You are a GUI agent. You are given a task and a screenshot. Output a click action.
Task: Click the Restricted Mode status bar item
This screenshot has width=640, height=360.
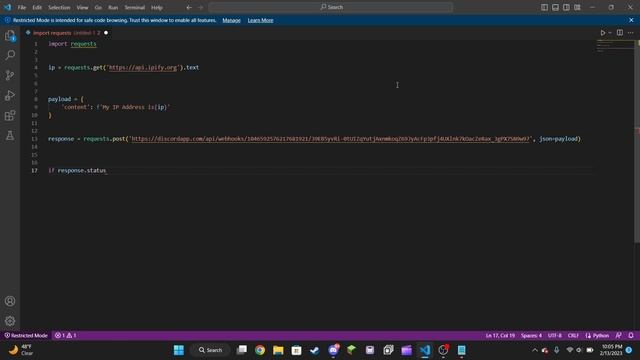point(26,336)
